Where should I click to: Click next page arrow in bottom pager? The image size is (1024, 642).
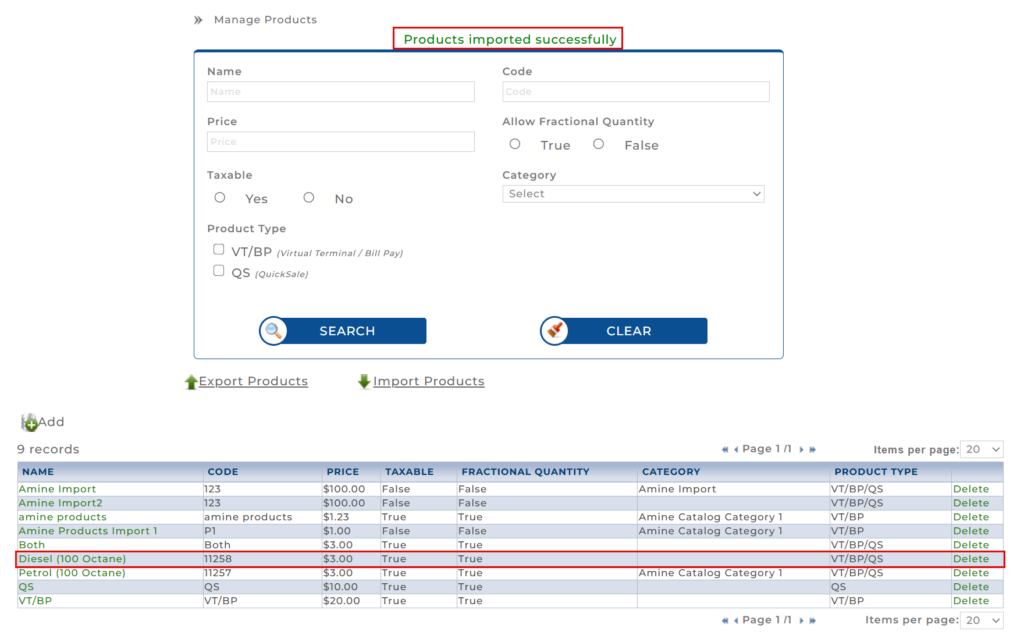pos(801,620)
